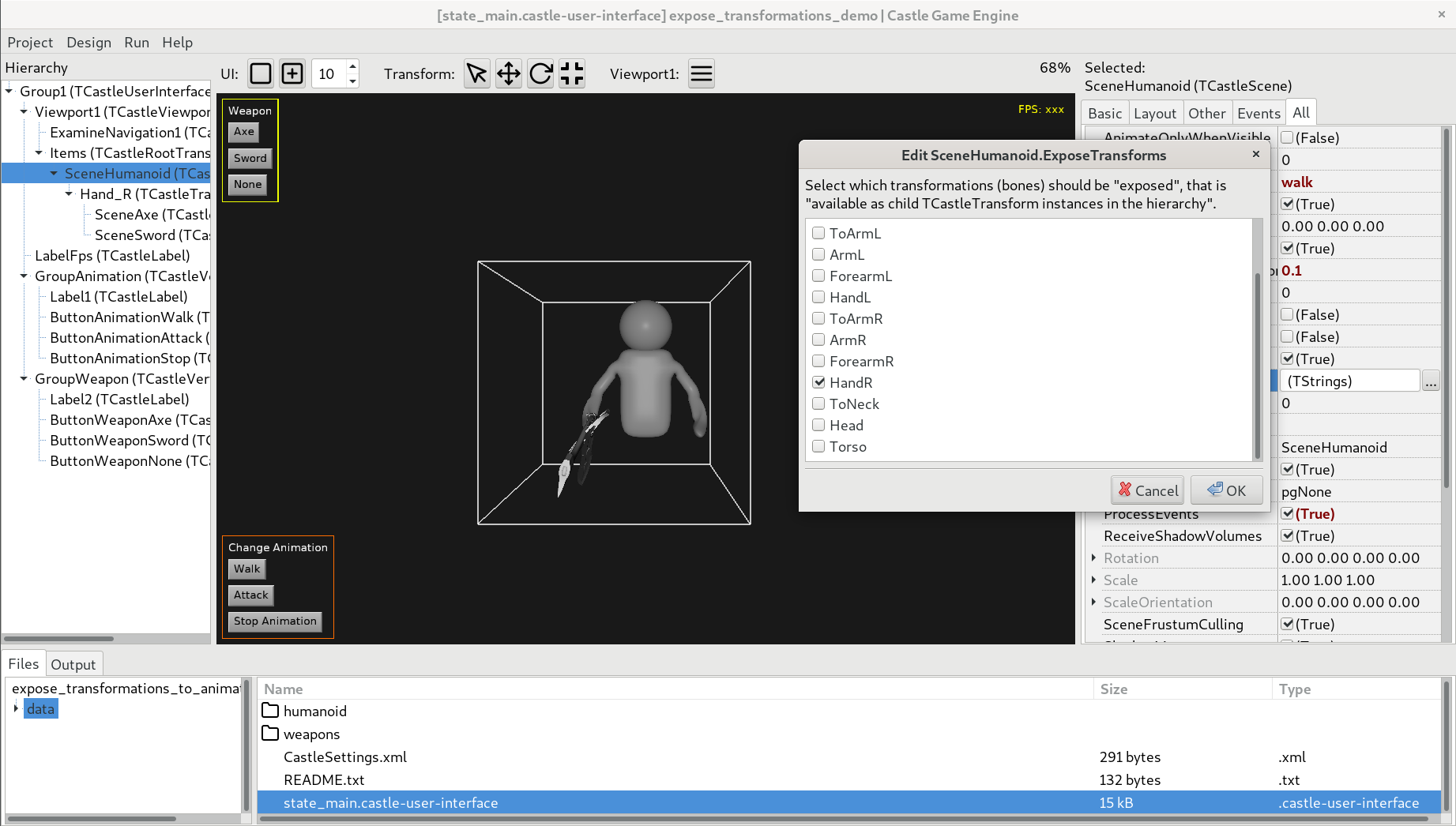Click the Stop Animation button
This screenshot has height=826, width=1456.
click(275, 621)
